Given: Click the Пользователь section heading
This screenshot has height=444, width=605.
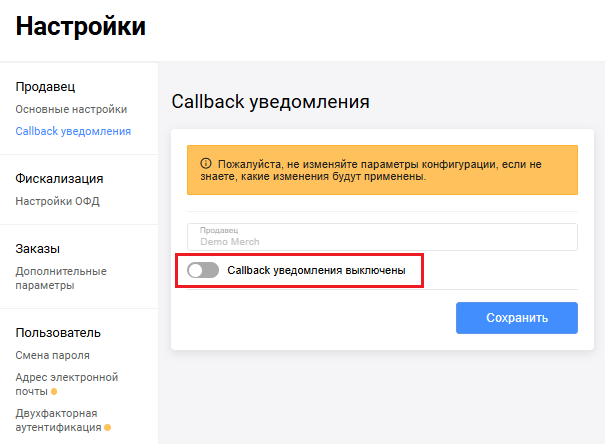Looking at the screenshot, I should click(58, 333).
